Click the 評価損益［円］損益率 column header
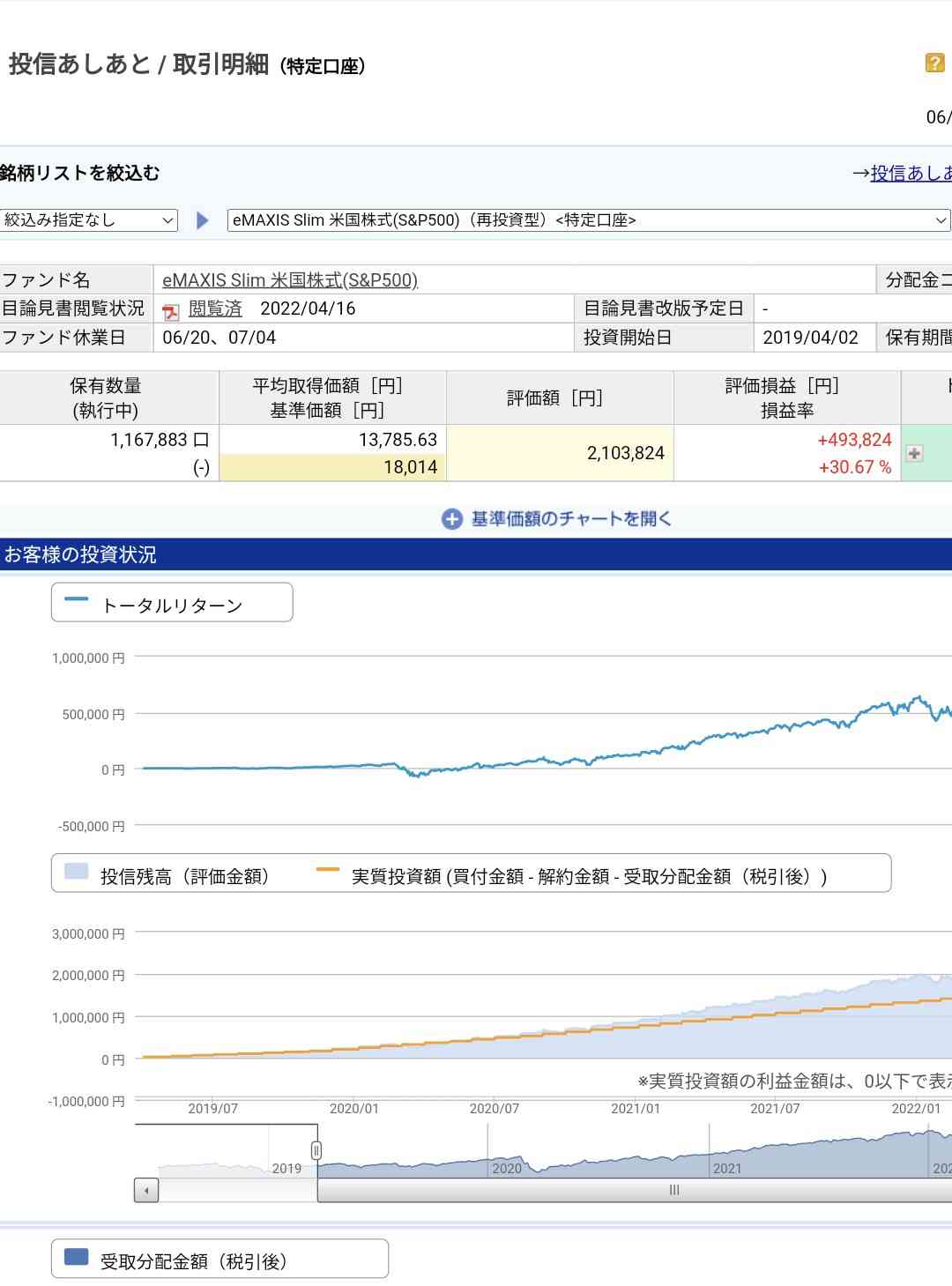Image resolution: width=952 pixels, height=1286 pixels. click(x=787, y=398)
